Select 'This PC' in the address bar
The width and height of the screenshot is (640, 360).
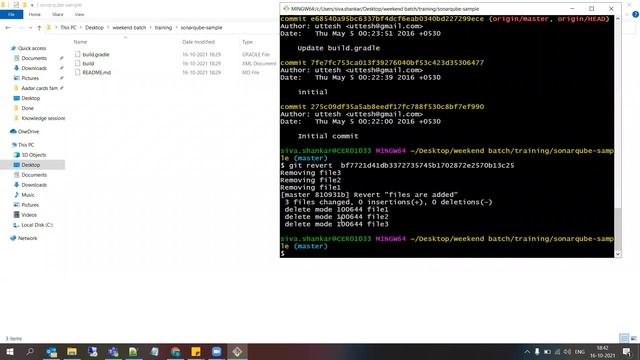[x=68, y=28]
